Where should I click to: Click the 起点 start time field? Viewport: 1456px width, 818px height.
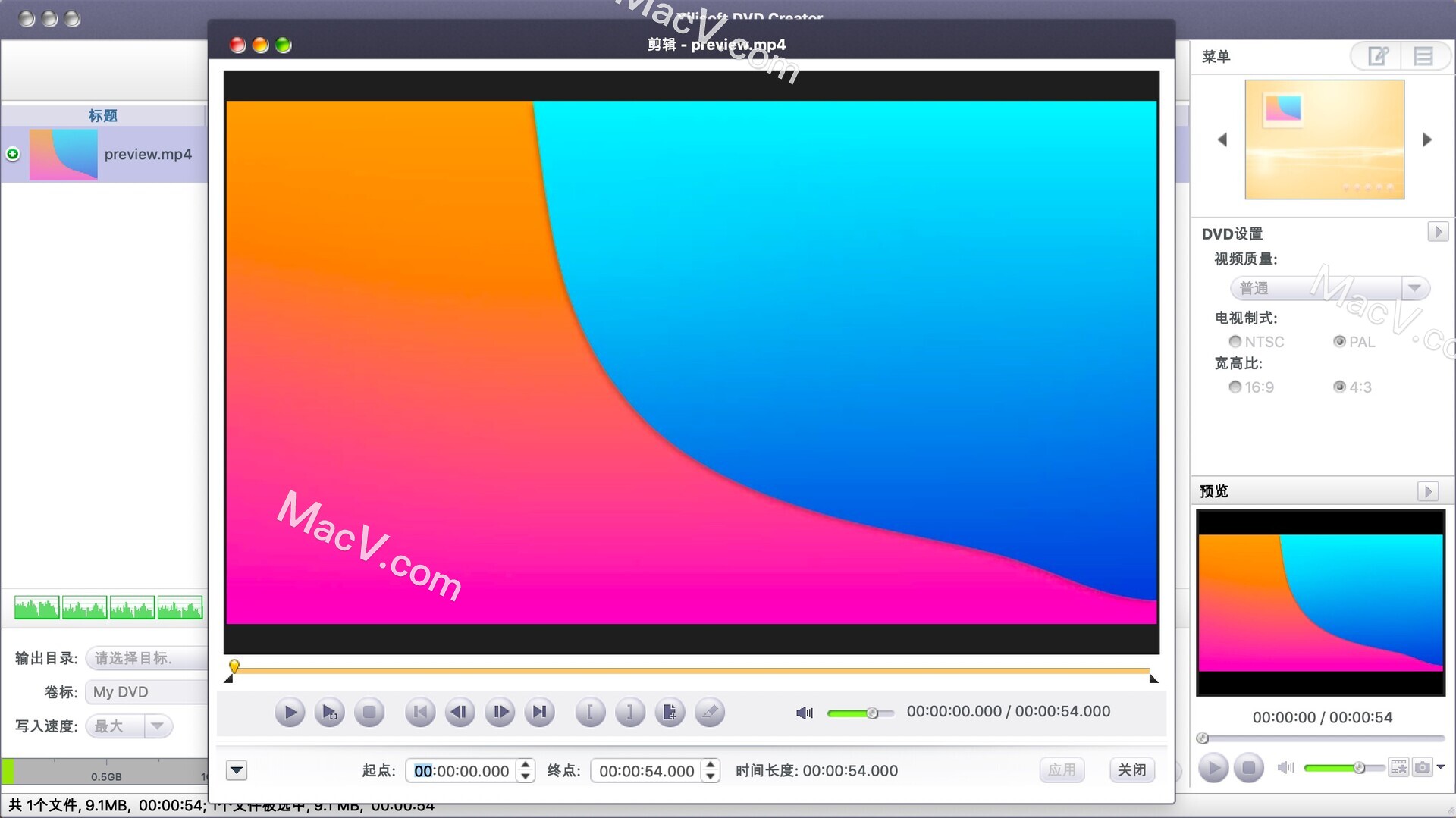(461, 771)
